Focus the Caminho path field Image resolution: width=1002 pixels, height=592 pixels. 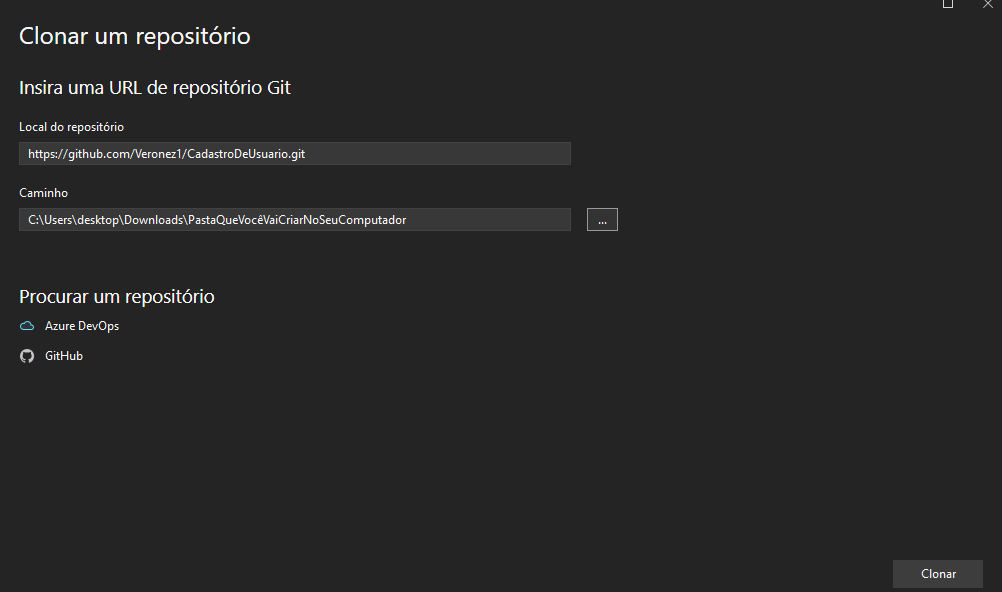pyautogui.click(x=295, y=220)
